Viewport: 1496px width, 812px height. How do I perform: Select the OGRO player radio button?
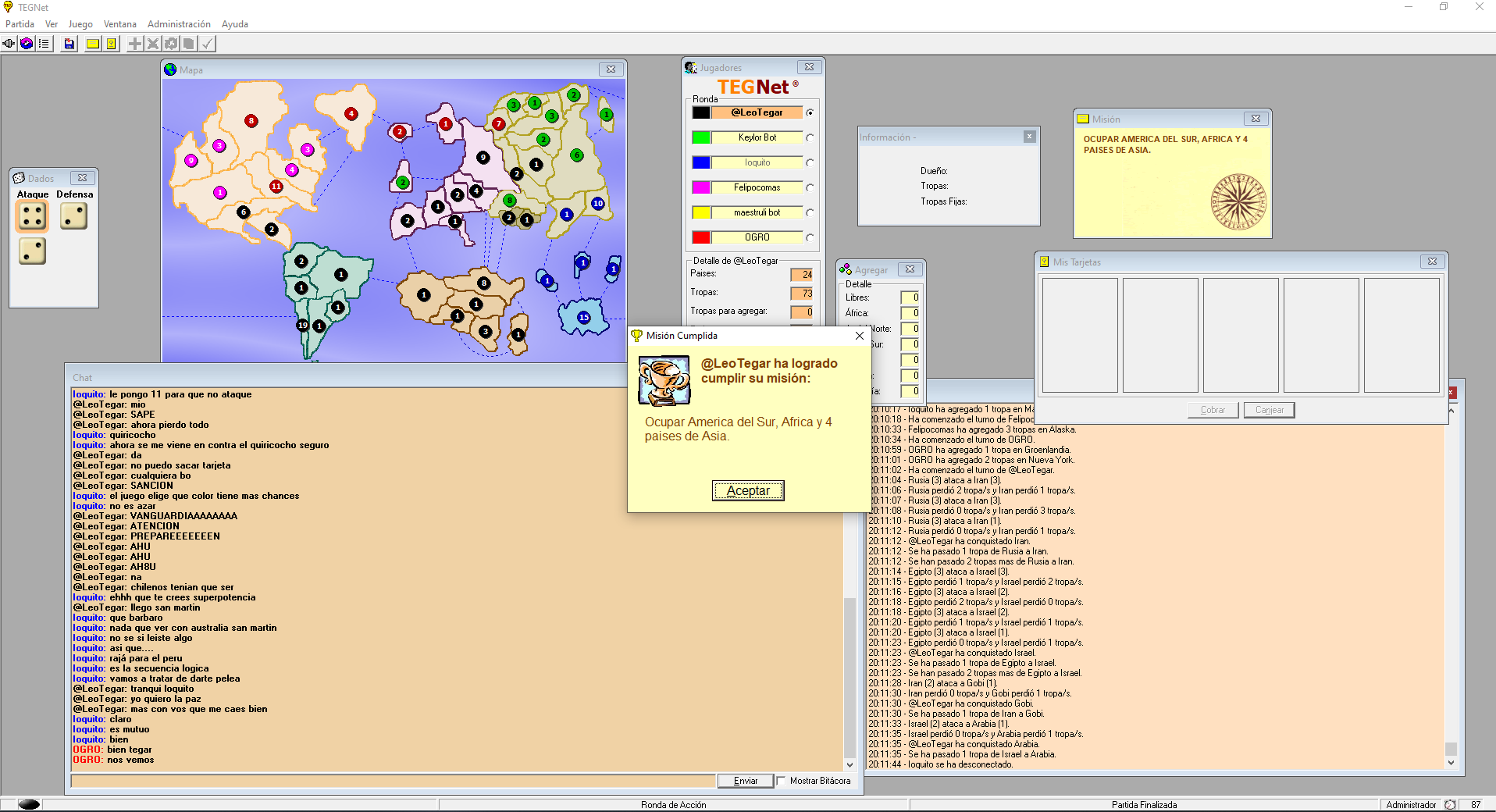click(x=810, y=238)
